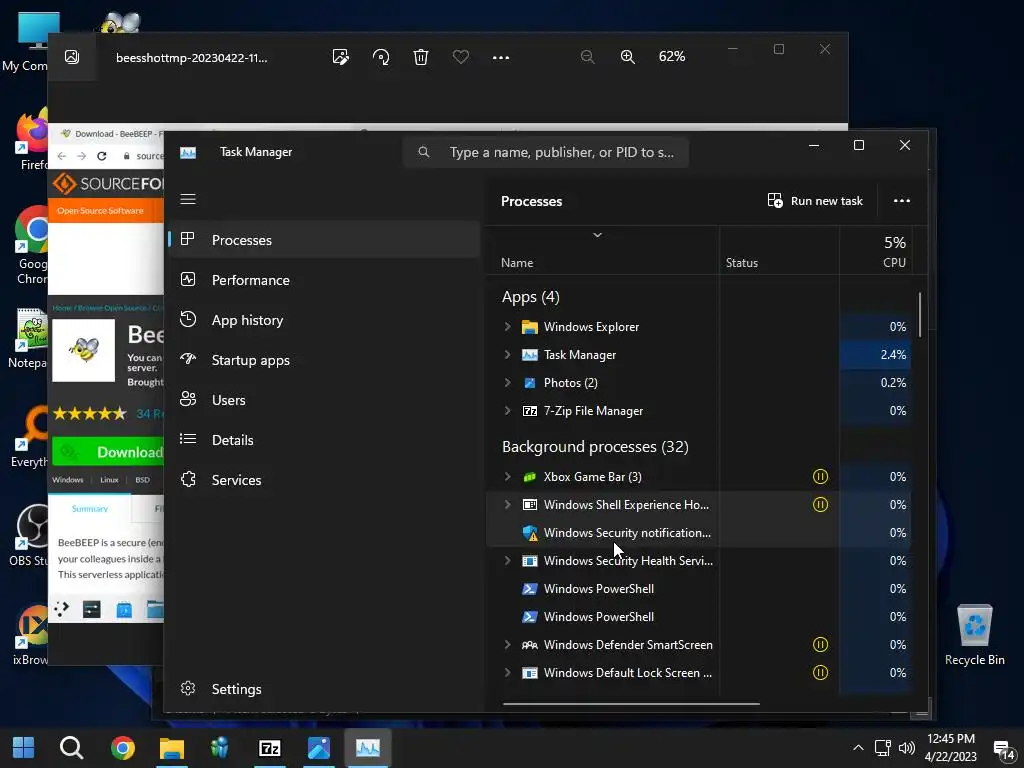The width and height of the screenshot is (1024, 768).
Task: Open Recycle Bin on the desktop
Action: pyautogui.click(x=974, y=634)
